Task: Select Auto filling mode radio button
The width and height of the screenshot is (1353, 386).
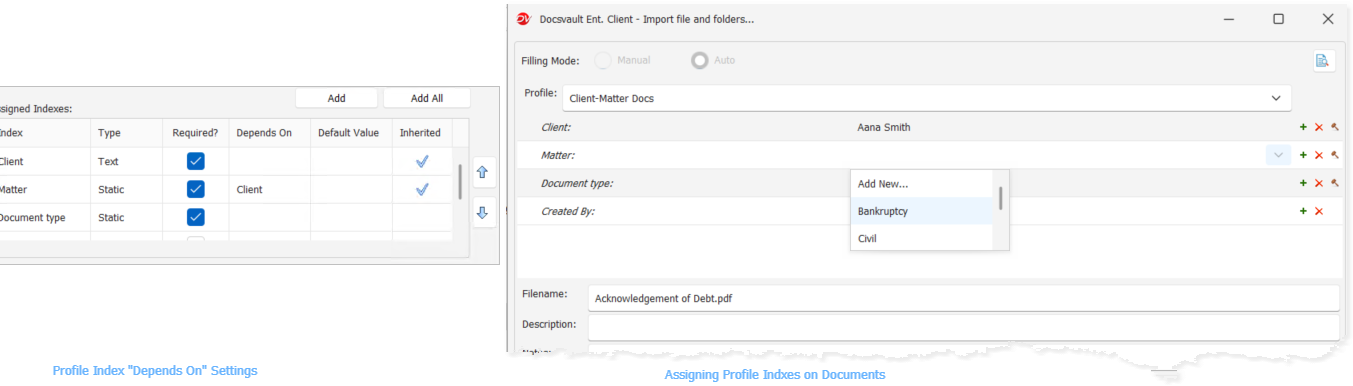Action: pos(700,60)
